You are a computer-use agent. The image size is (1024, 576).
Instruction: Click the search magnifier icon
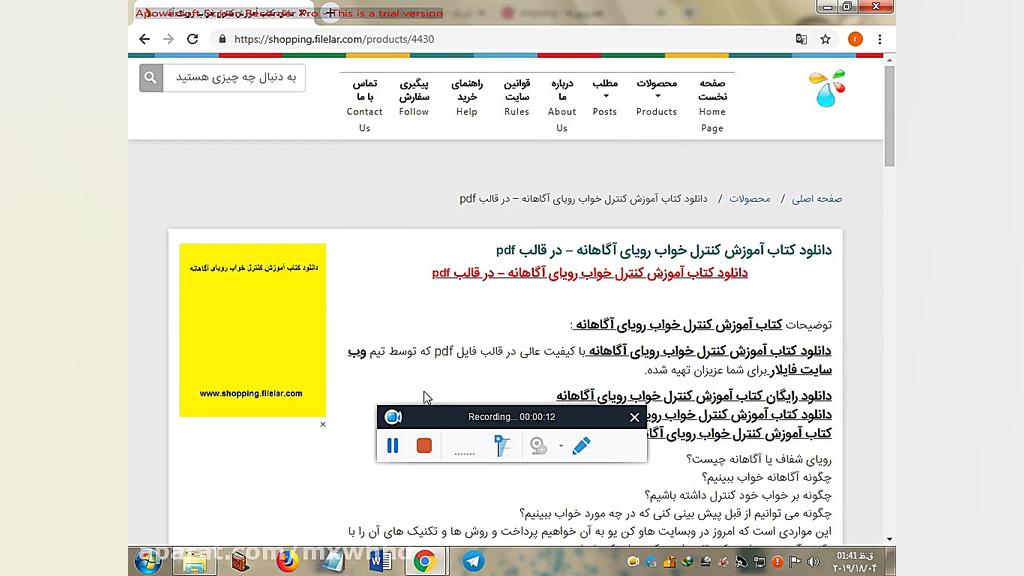[x=150, y=77]
